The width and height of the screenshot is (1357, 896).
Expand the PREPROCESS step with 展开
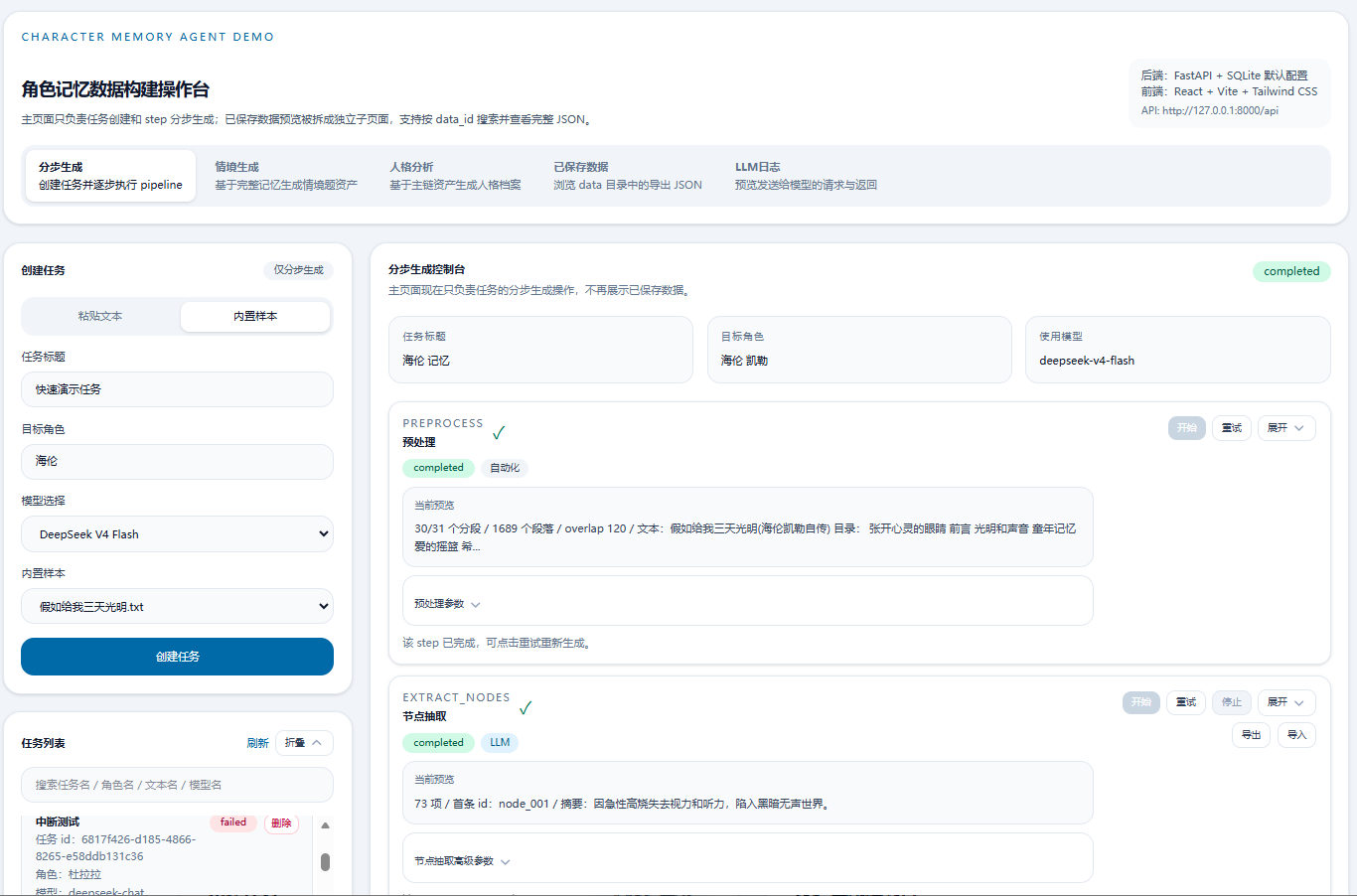tap(1286, 428)
